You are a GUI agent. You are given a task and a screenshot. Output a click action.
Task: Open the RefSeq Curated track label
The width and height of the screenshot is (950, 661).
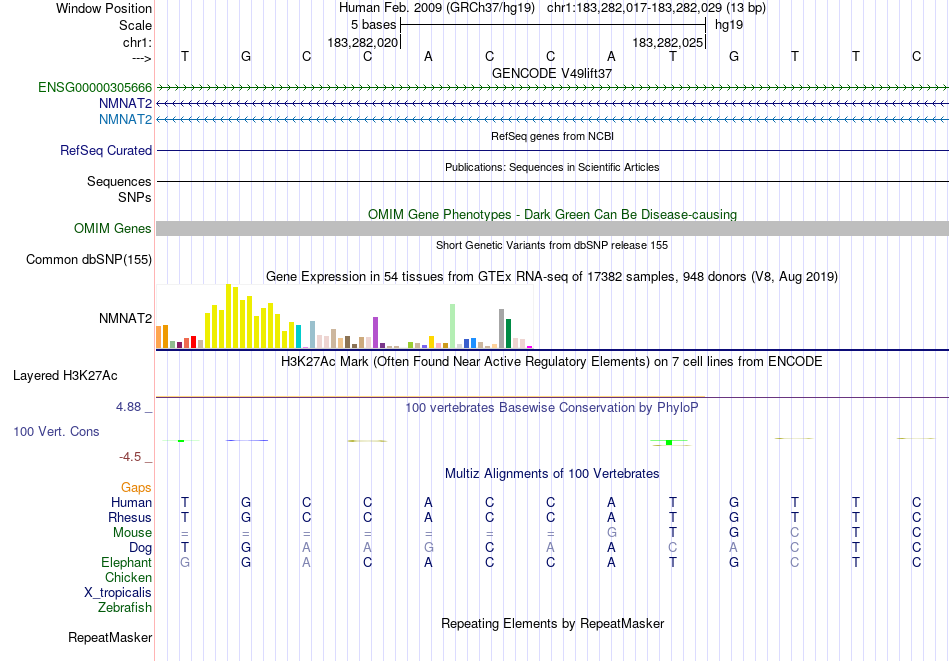point(106,150)
